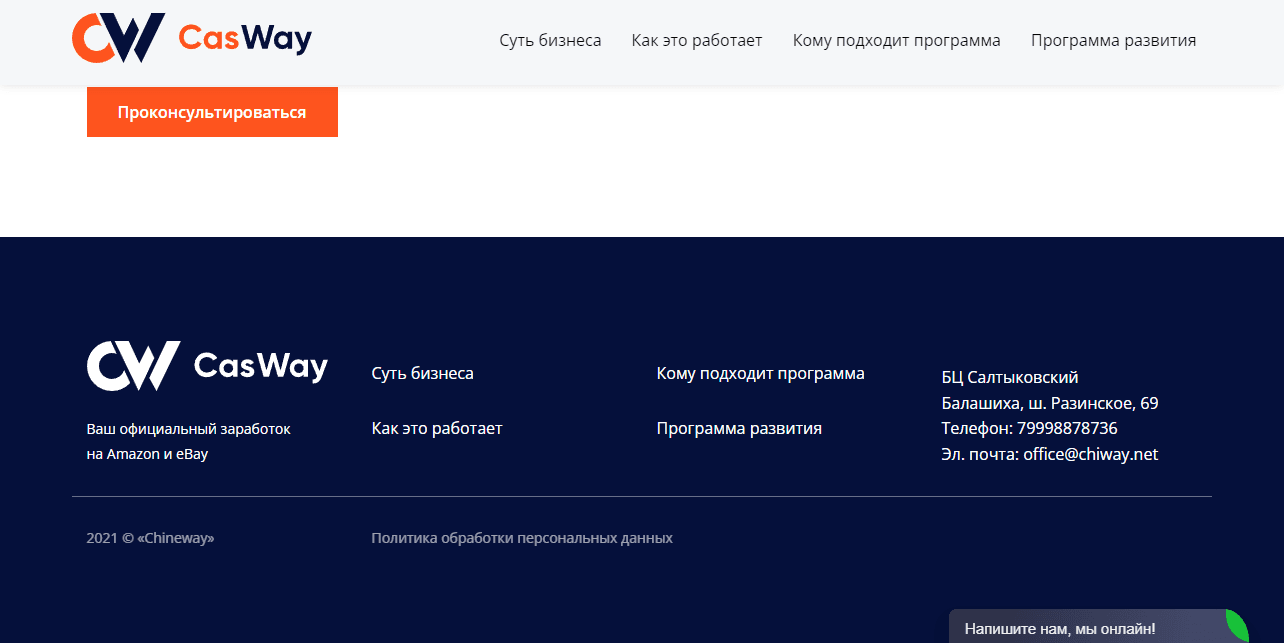
Task: Click the CasWay text beside footer logo
Action: click(x=261, y=366)
